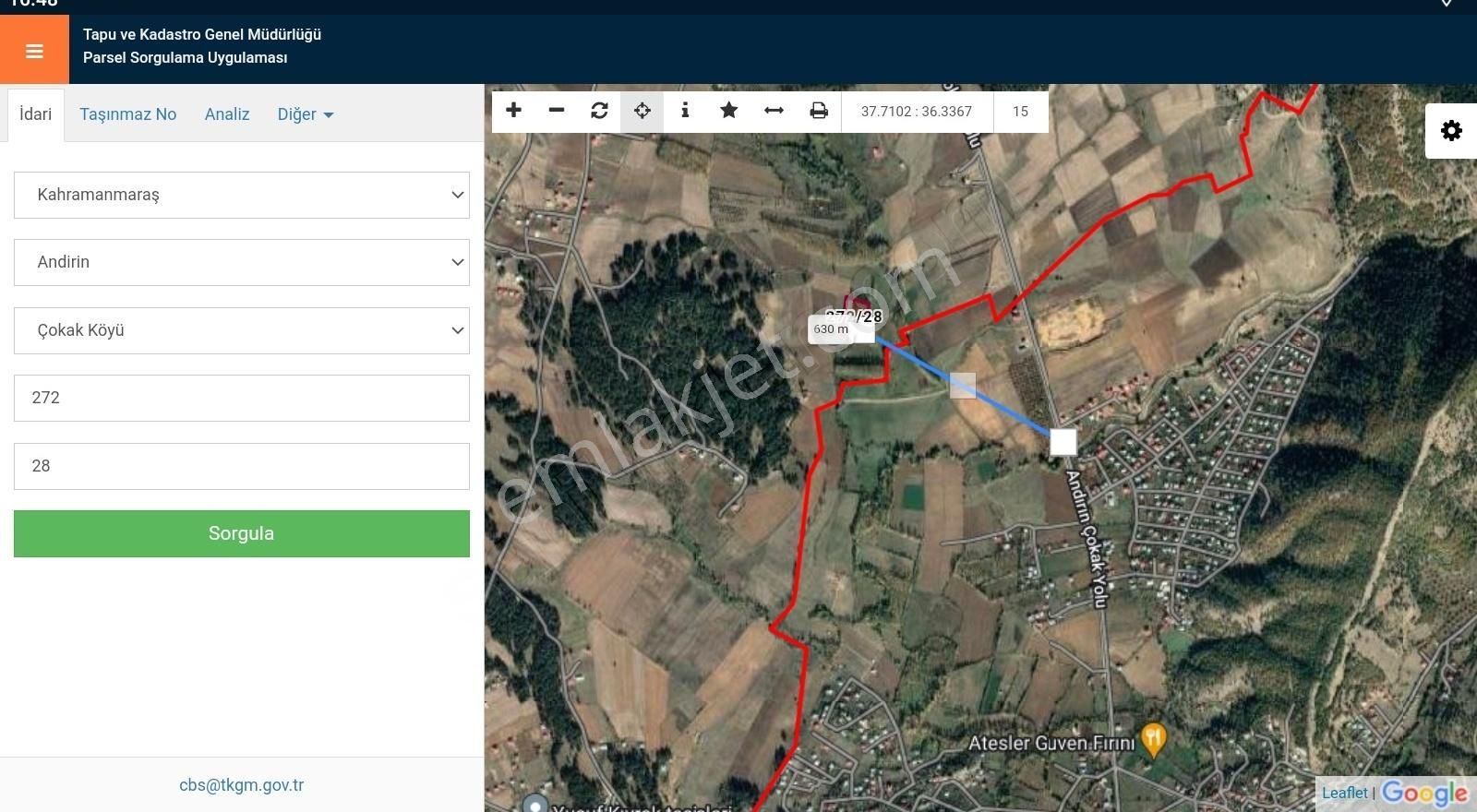This screenshot has height=812, width=1477.
Task: Expand the Diğer dropdown menu
Action: 306,114
